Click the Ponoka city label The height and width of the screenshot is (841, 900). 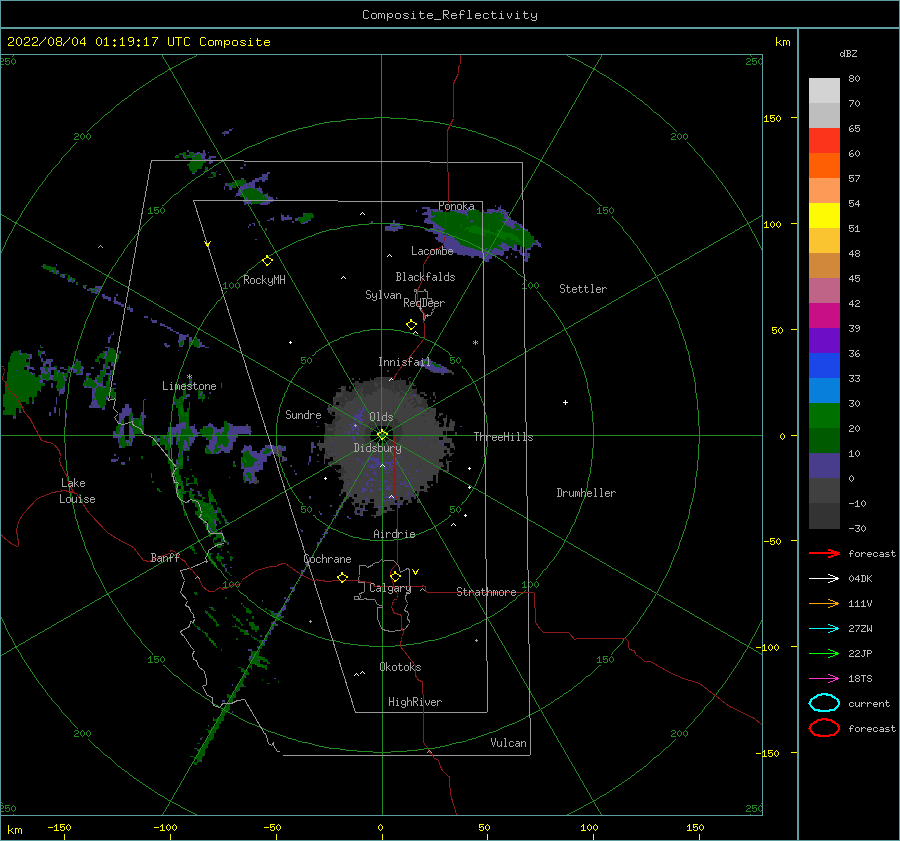point(456,206)
